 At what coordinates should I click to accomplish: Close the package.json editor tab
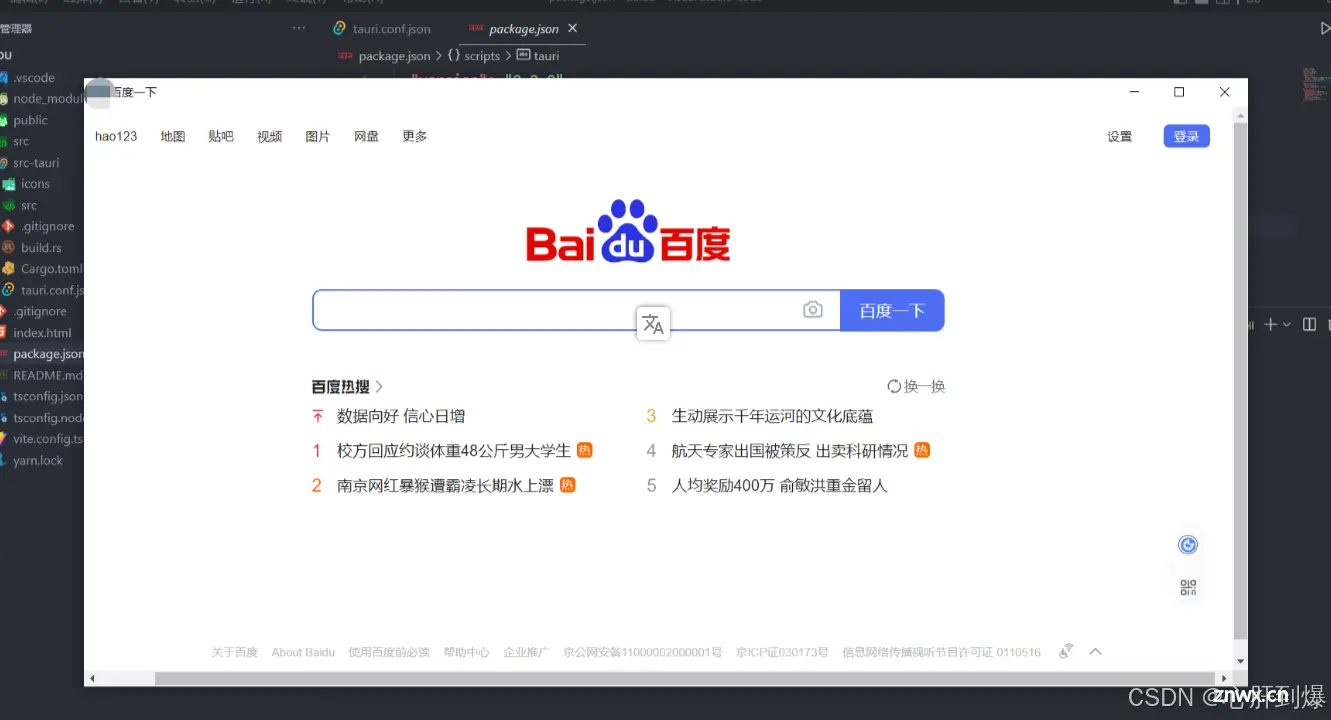pos(572,28)
